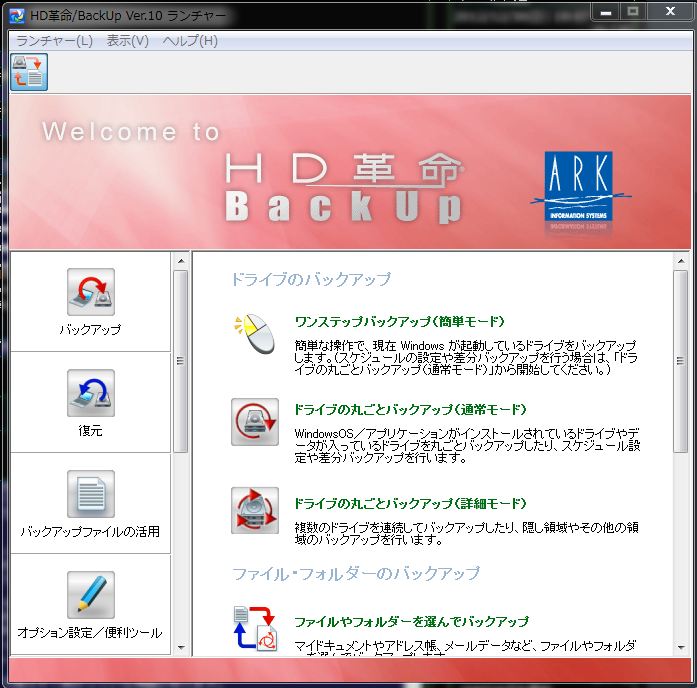Click the ARK Information Systems logo
Screen dimensions: 697x688
pos(579,187)
